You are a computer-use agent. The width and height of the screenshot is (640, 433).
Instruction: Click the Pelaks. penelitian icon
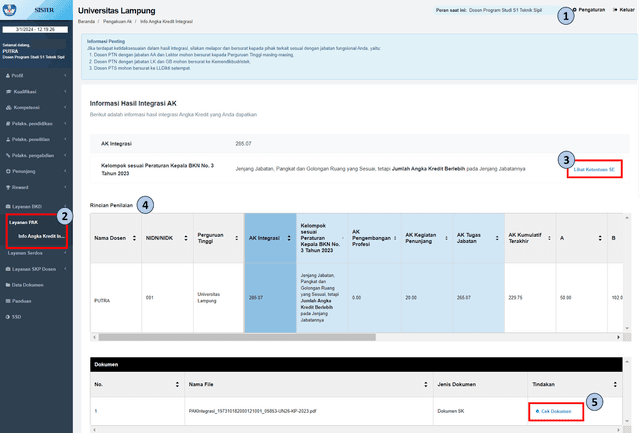8,140
